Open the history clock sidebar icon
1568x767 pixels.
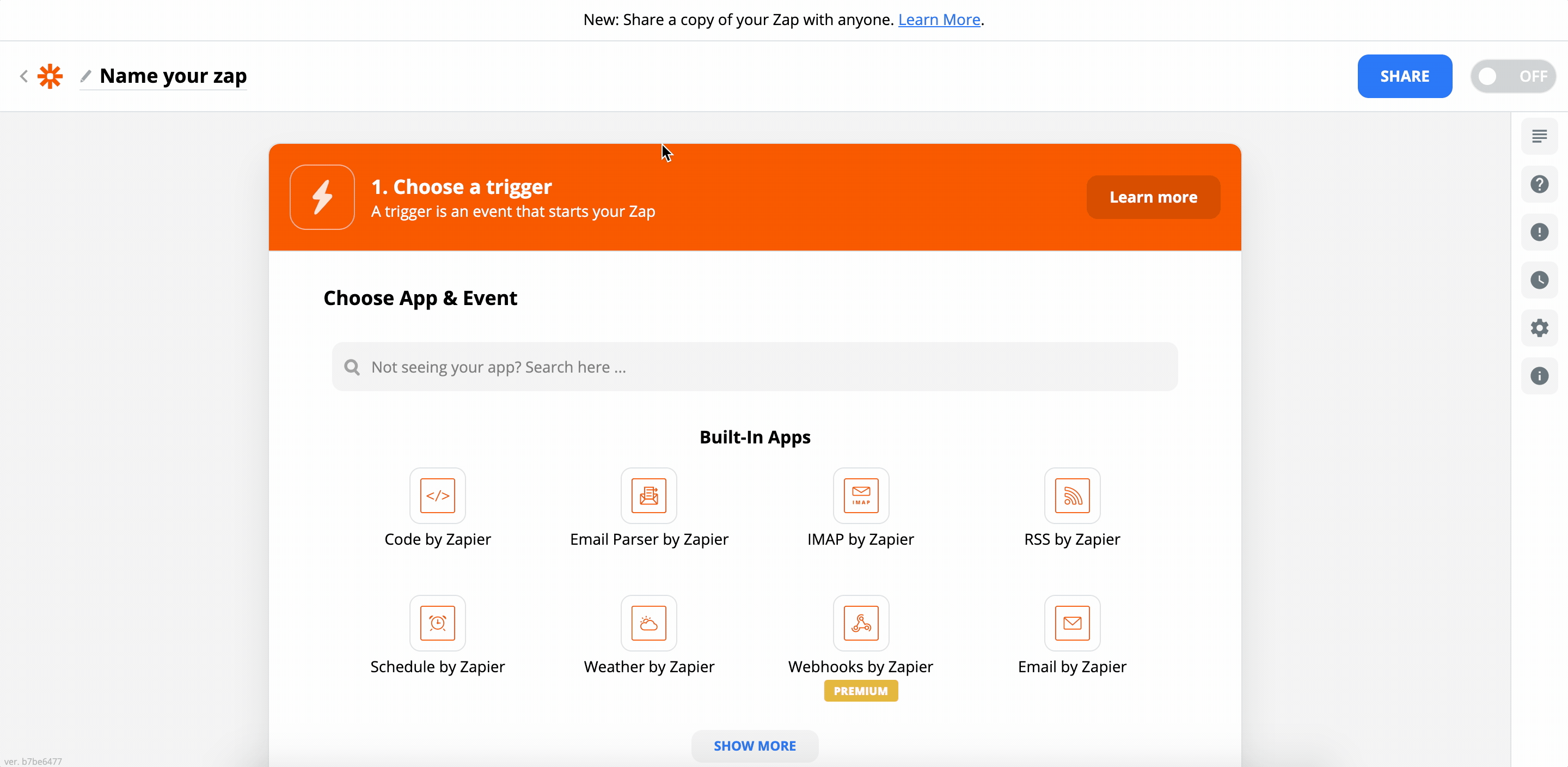pyautogui.click(x=1539, y=280)
